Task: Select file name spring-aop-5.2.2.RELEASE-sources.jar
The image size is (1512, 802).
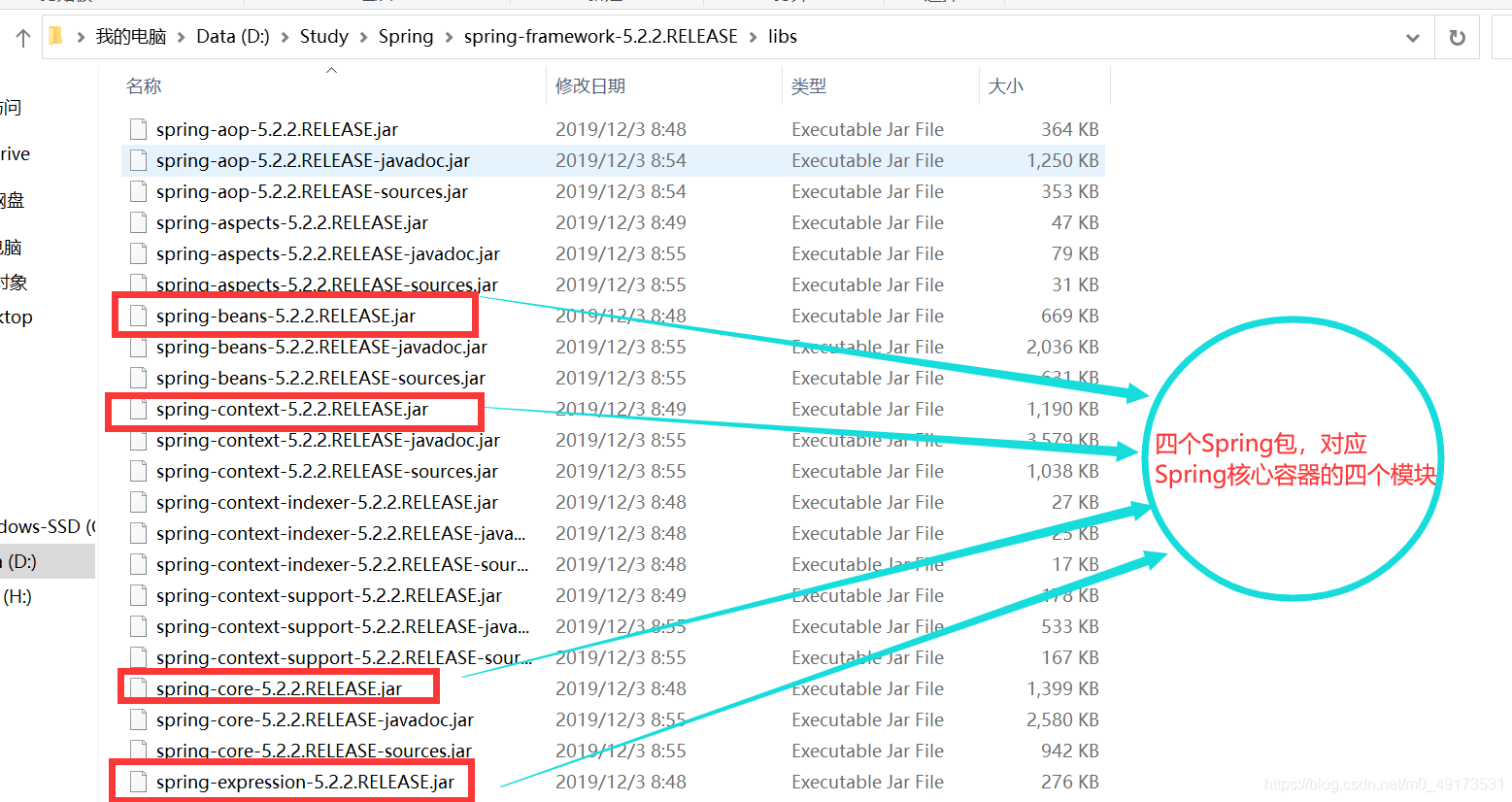Action: click(x=312, y=191)
